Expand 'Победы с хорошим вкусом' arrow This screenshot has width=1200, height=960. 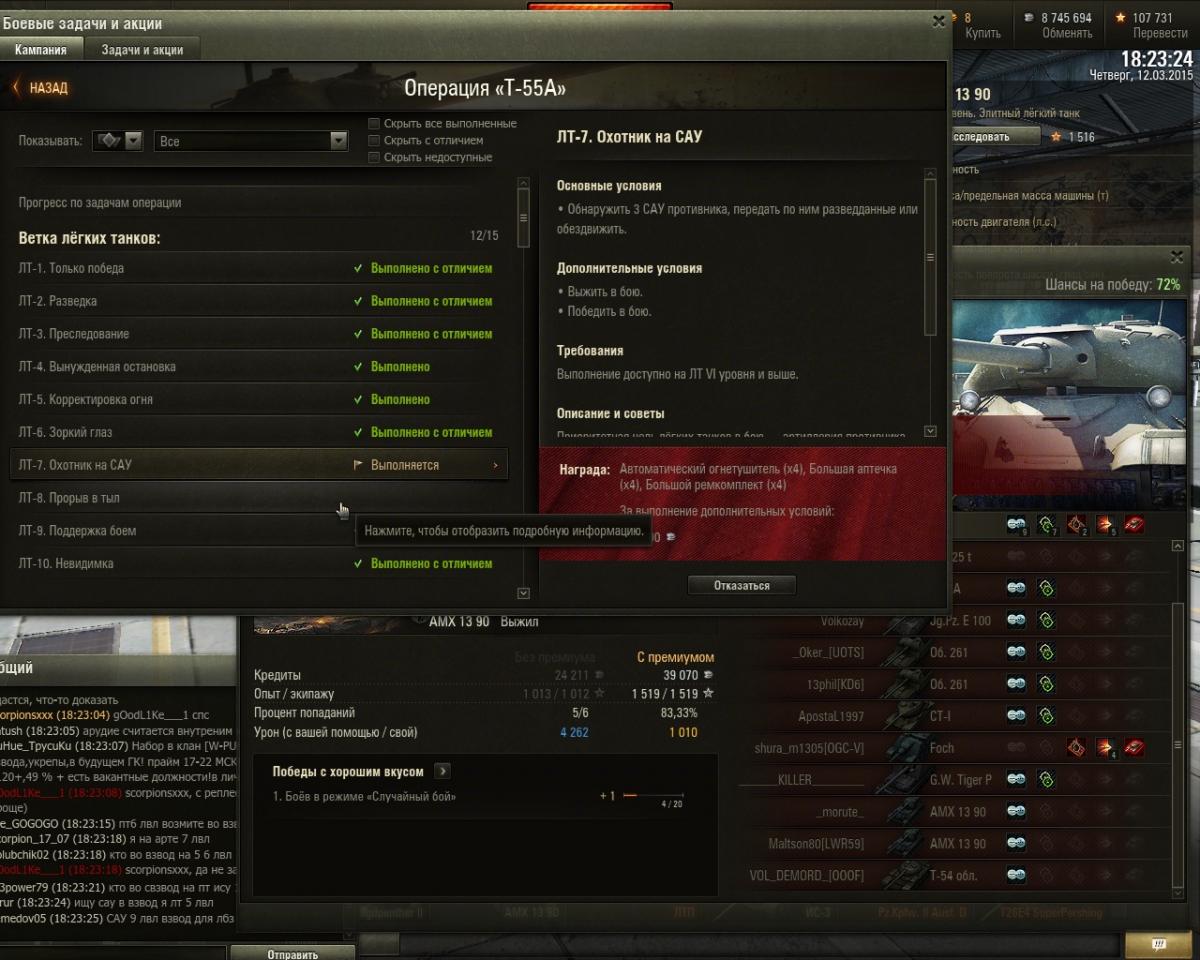click(443, 772)
